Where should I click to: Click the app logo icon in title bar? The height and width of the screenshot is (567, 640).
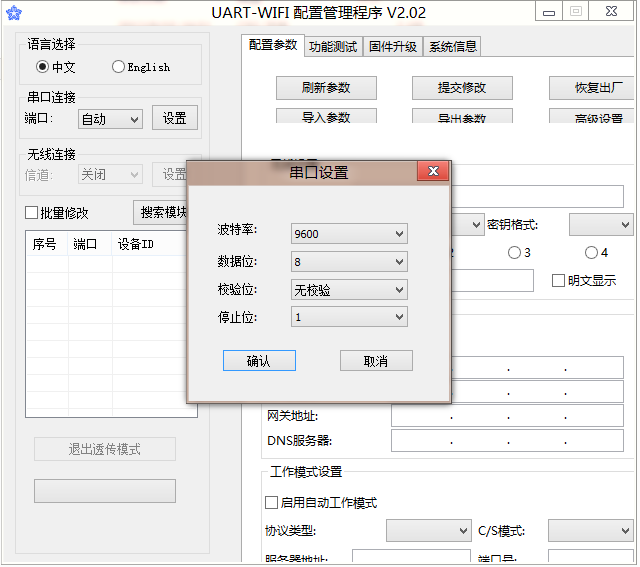tap(14, 13)
